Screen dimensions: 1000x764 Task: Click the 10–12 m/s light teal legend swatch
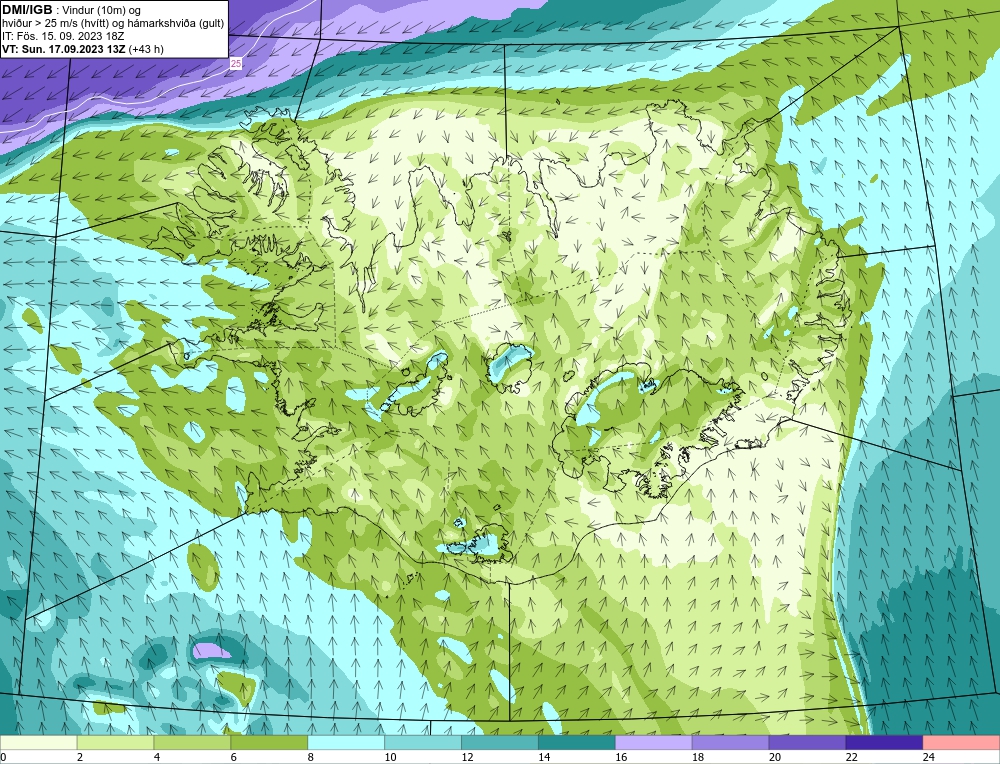click(423, 742)
